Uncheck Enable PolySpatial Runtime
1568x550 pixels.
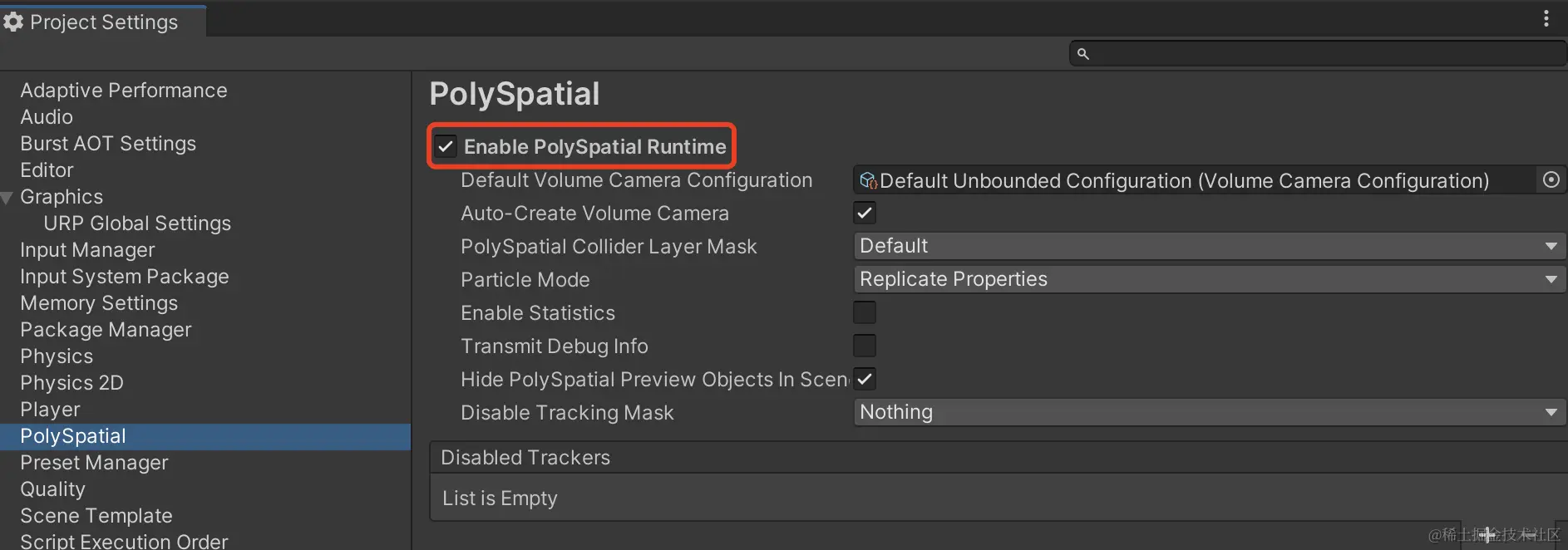[446, 146]
